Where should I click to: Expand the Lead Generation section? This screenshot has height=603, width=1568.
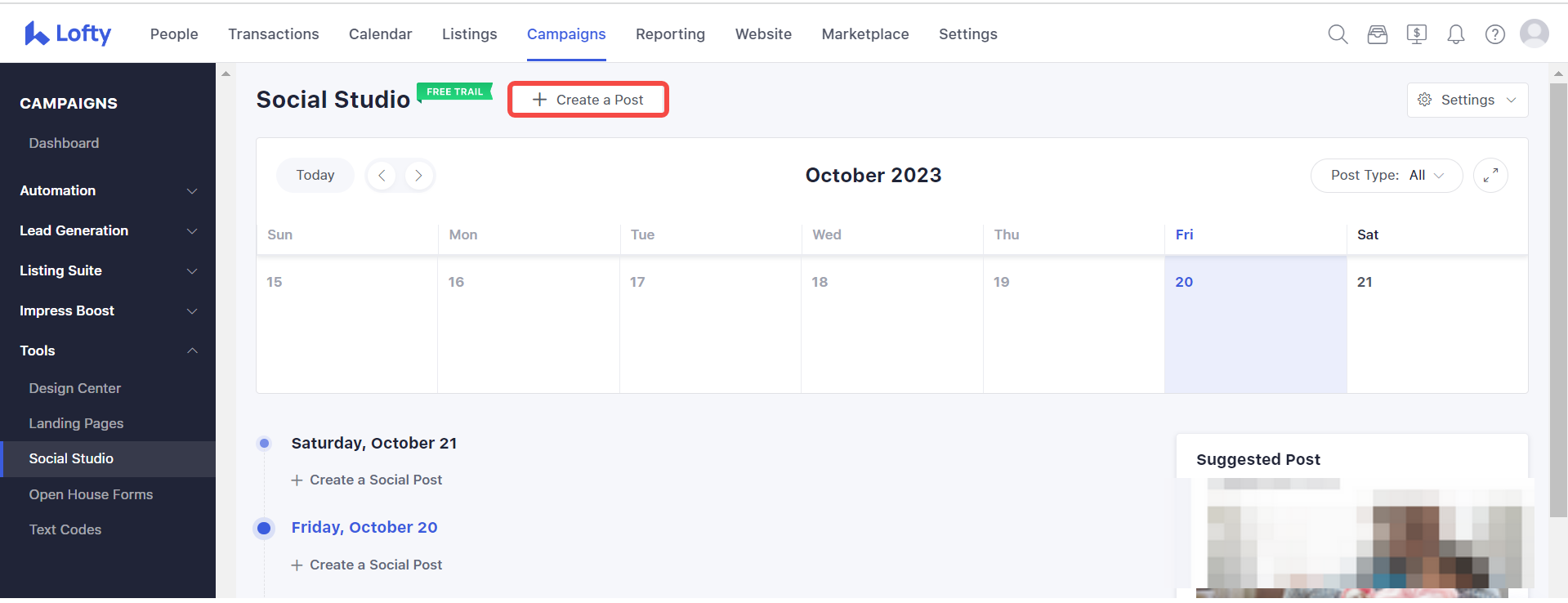click(x=108, y=230)
